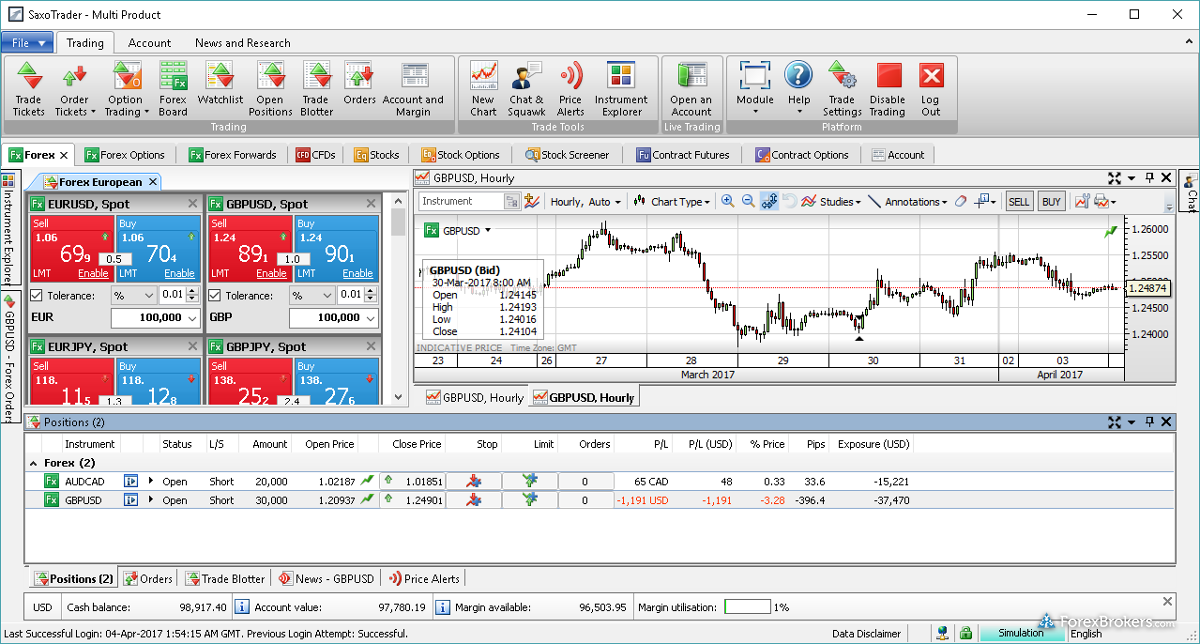Log Out of the platform
This screenshot has width=1200, height=644.
pyautogui.click(x=931, y=90)
